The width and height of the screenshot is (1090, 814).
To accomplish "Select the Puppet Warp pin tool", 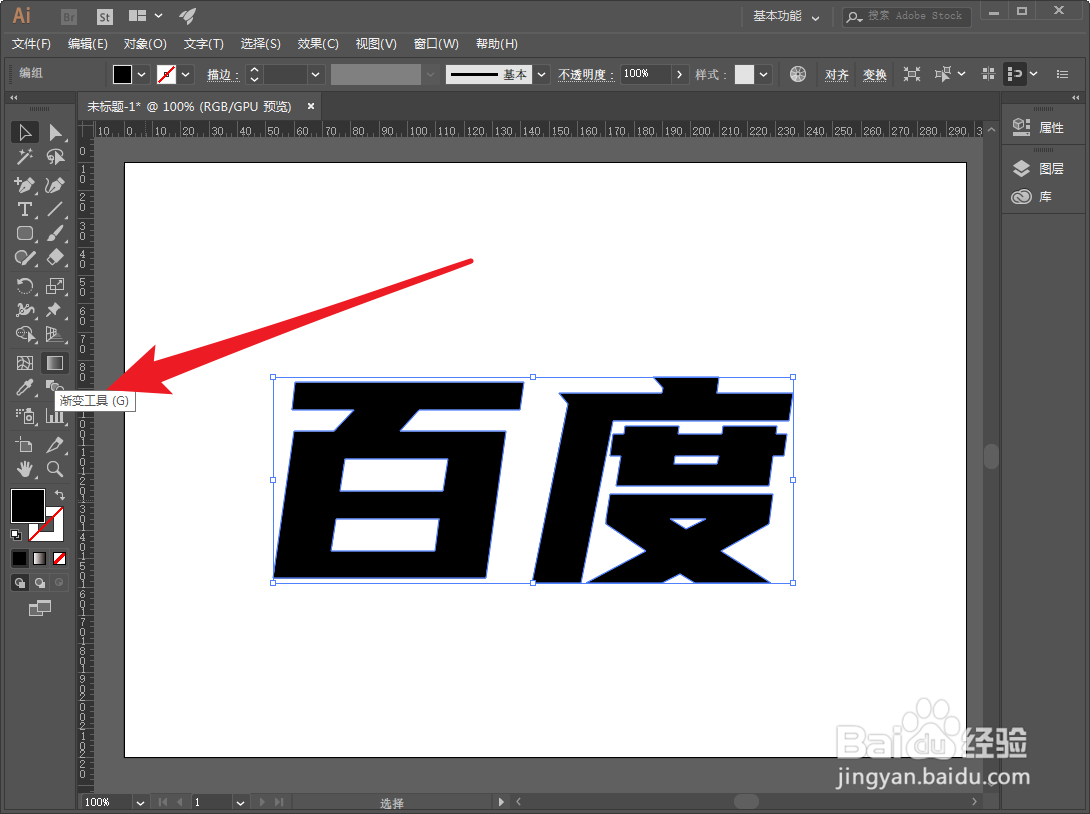I will point(55,310).
